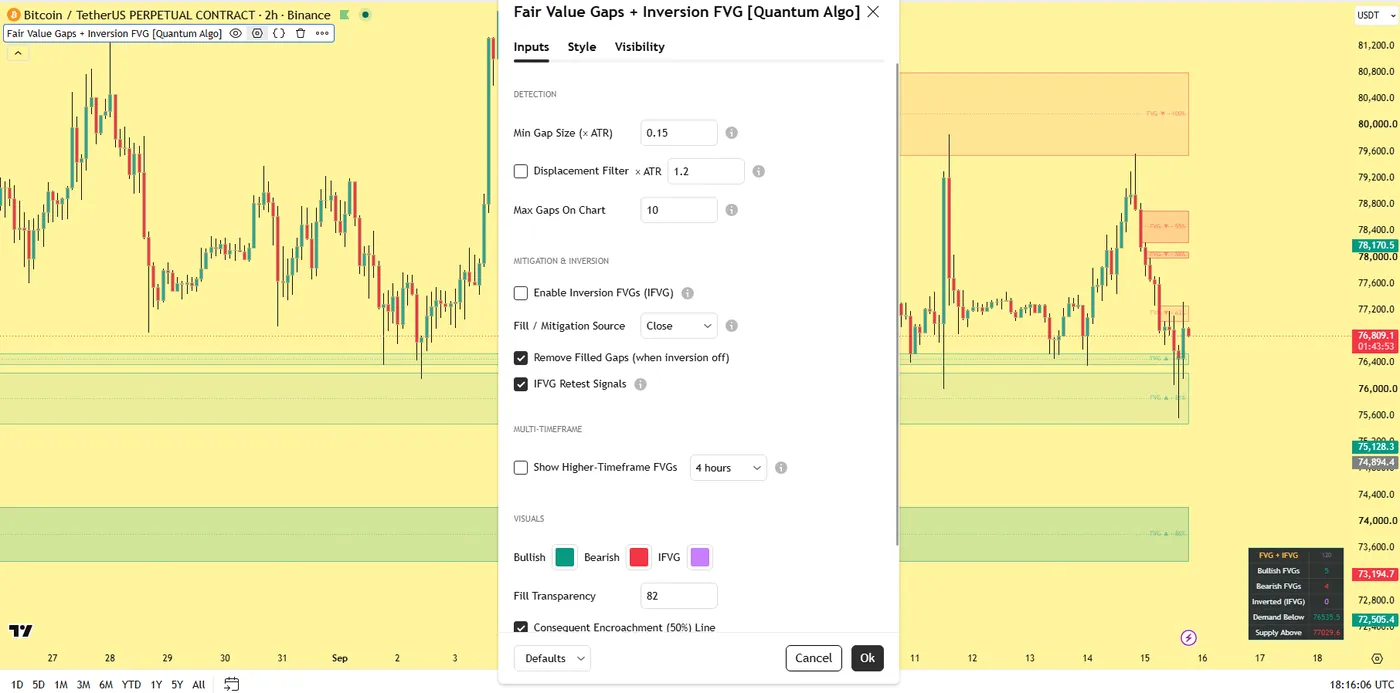Viewport: 1400px width, 693px height.
Task: Select the 5D time range
Action: 38,685
